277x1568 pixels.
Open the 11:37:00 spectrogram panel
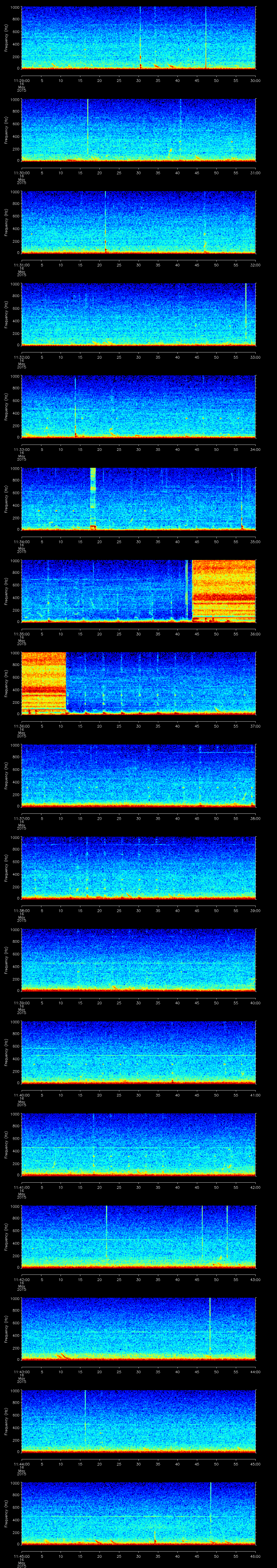pos(138,774)
